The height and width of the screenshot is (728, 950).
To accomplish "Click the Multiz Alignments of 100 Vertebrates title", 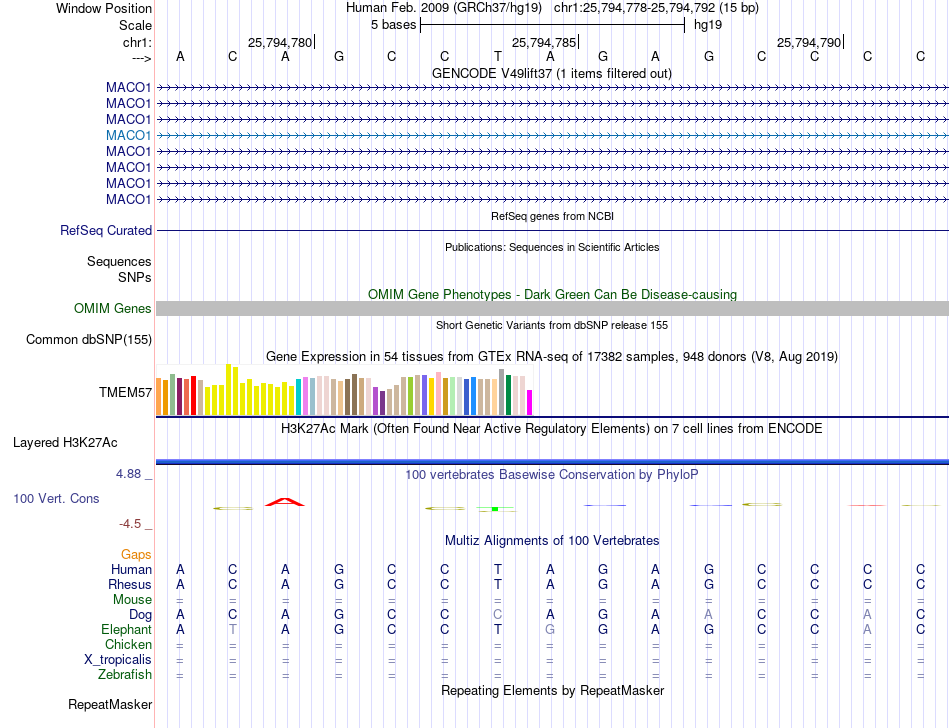I will pyautogui.click(x=552, y=541).
